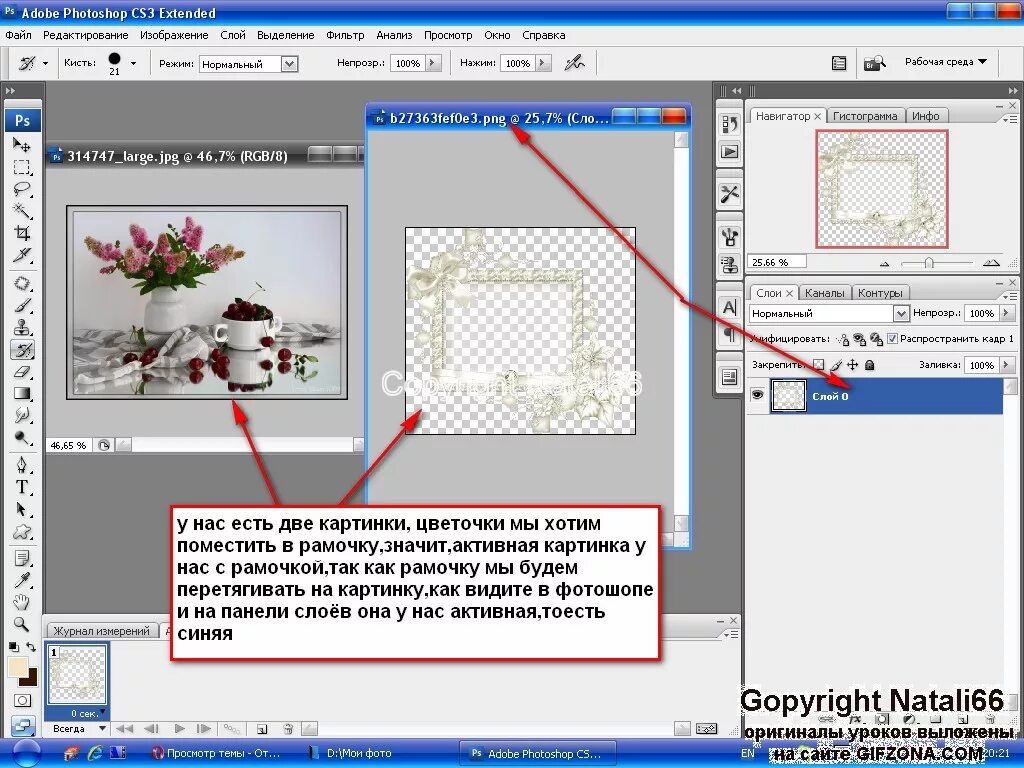Select the Custom Shape tool
This screenshot has height=768, width=1024.
pos(22,532)
